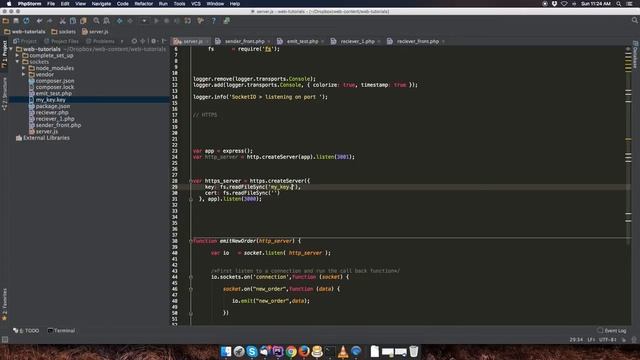Open Skype from the dock
The width and height of the screenshot is (640, 360).
click(252, 351)
